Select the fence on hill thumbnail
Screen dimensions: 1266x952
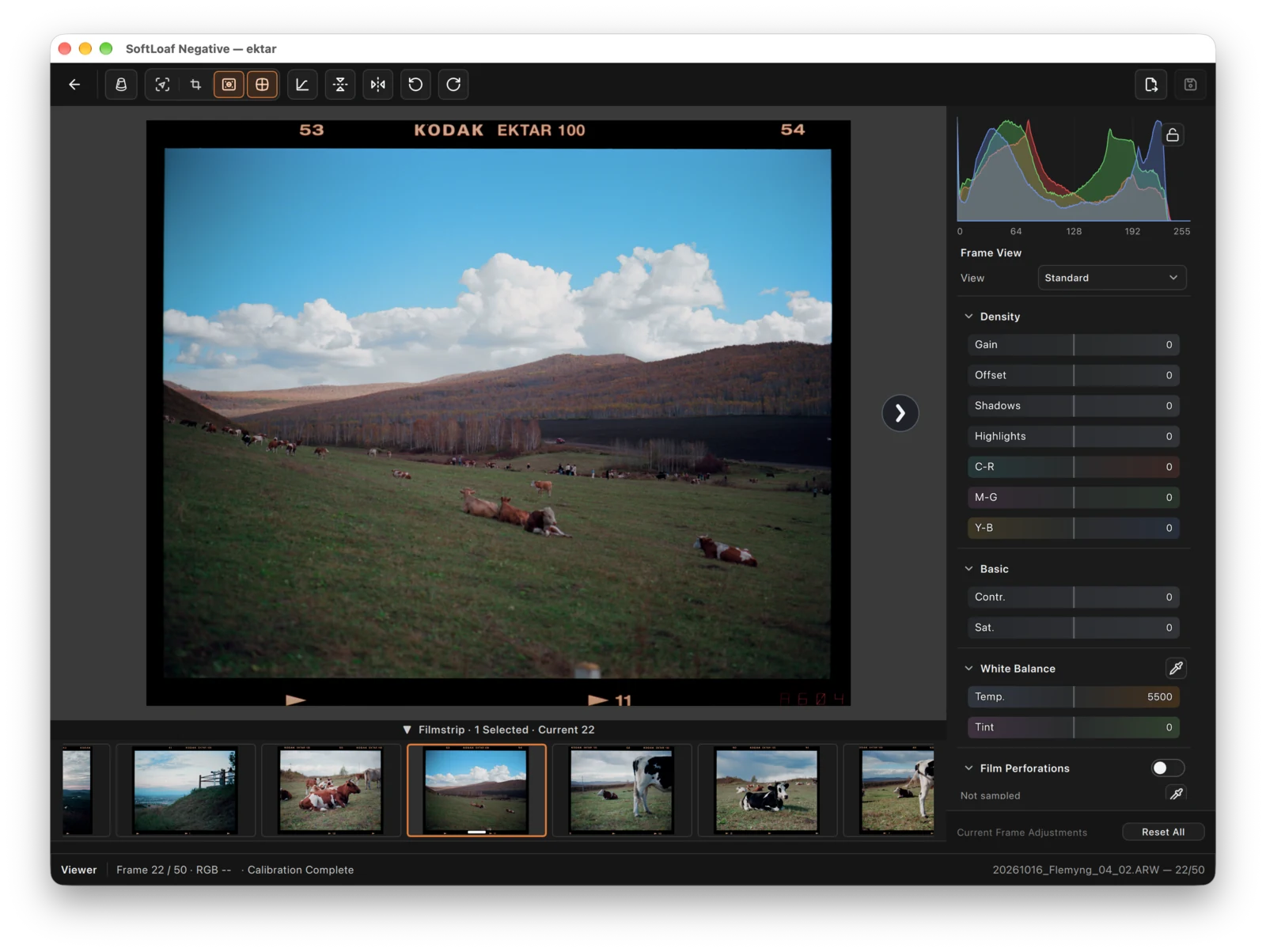(x=186, y=791)
